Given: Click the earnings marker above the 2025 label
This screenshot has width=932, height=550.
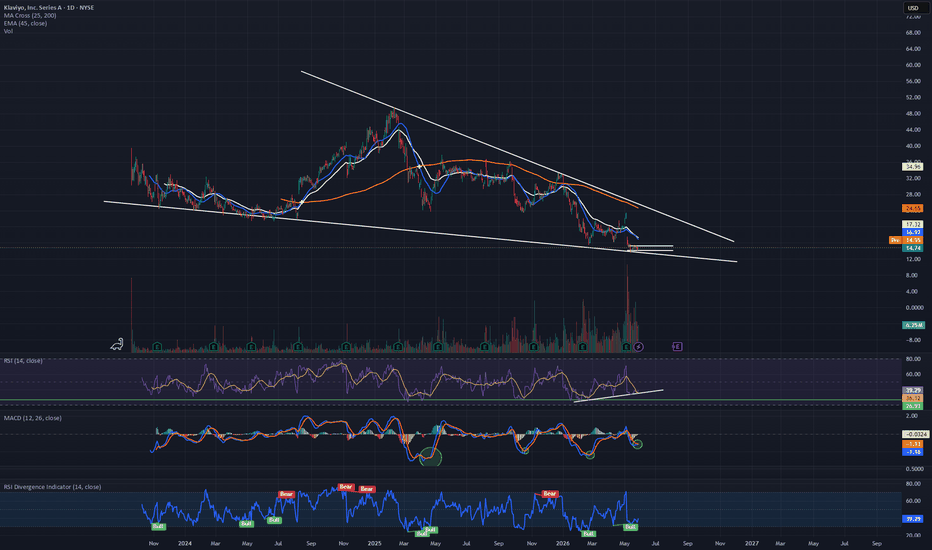Looking at the screenshot, I should click(397, 347).
